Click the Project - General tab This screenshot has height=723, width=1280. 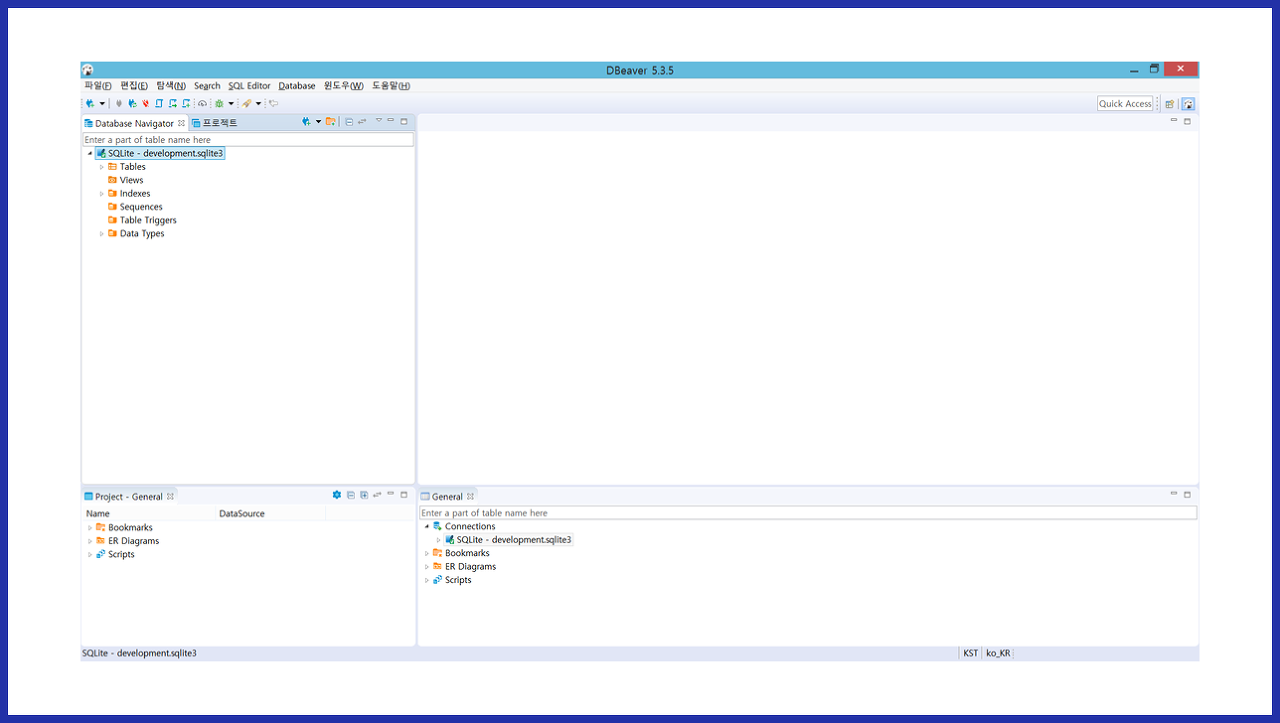click(129, 496)
